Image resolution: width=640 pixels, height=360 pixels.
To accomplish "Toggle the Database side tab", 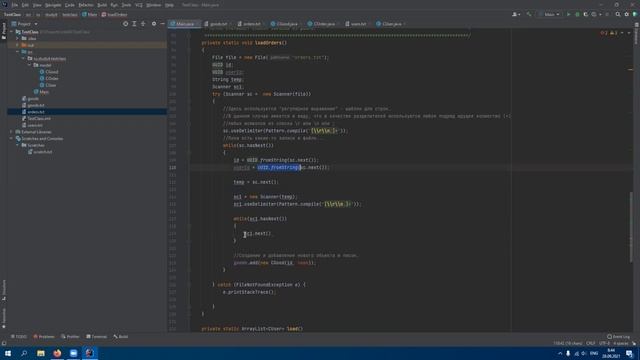I will 636,33.
